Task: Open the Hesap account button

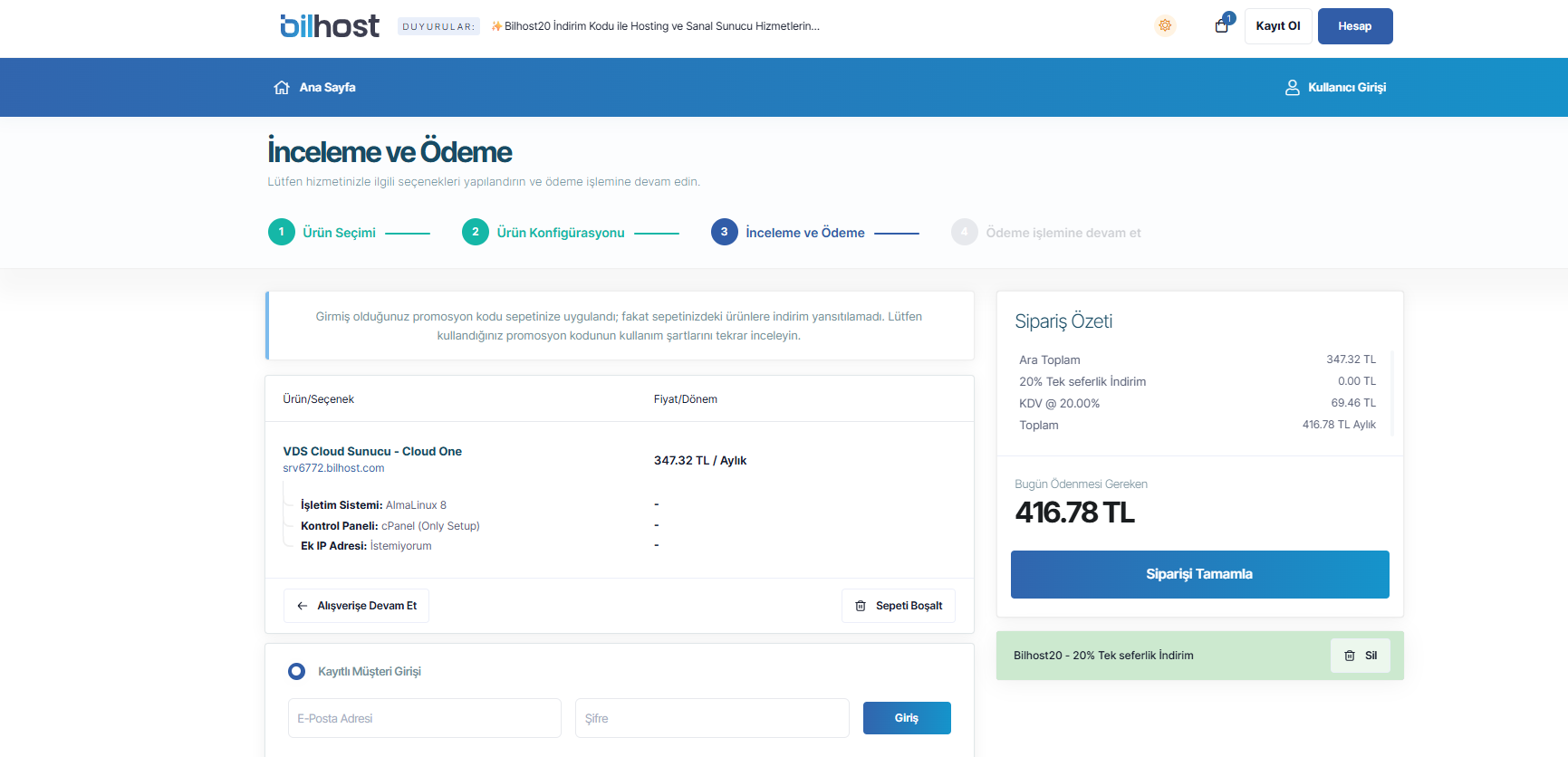Action: pyautogui.click(x=1355, y=26)
